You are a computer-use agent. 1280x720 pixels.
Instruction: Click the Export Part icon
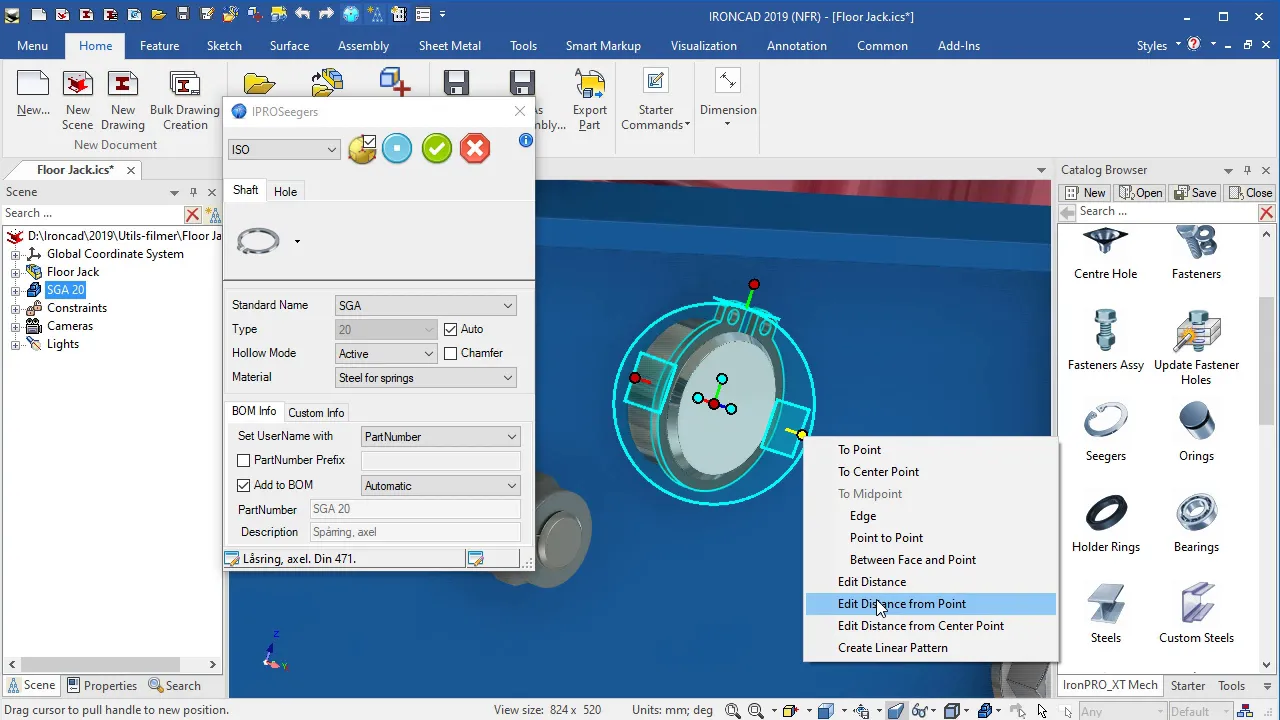pos(590,101)
